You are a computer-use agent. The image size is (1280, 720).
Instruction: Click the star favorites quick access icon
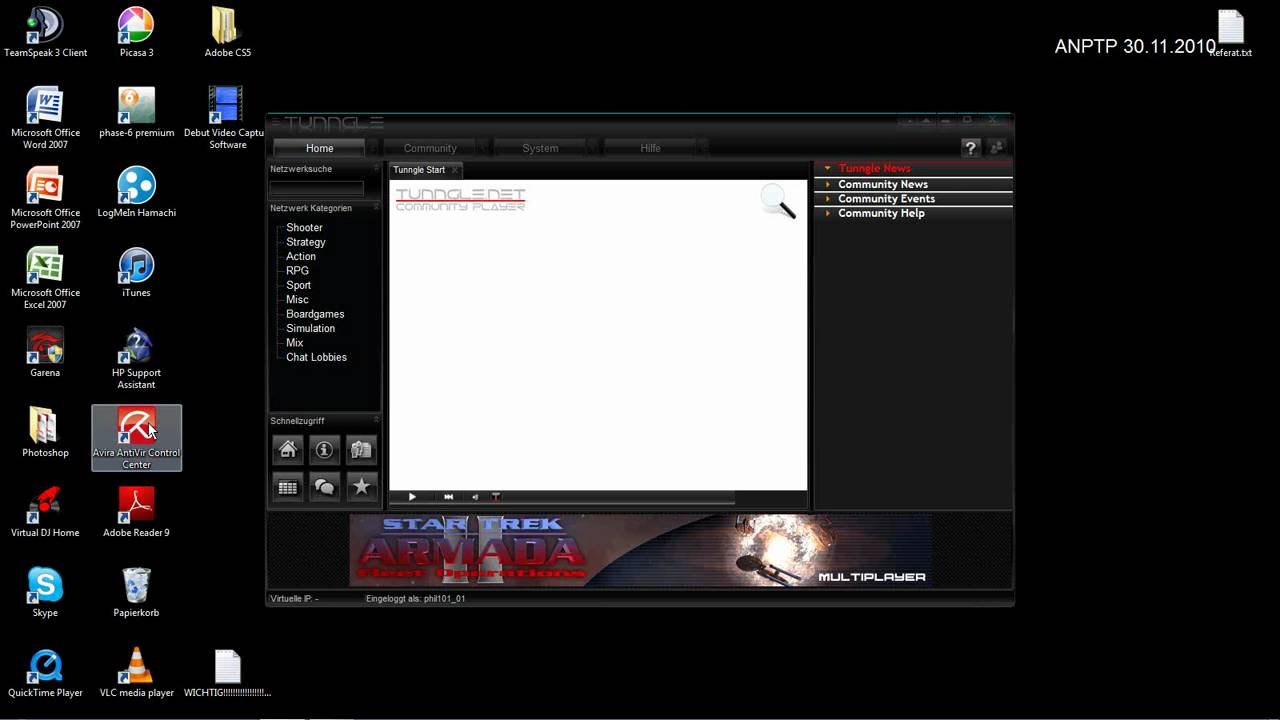(x=361, y=487)
